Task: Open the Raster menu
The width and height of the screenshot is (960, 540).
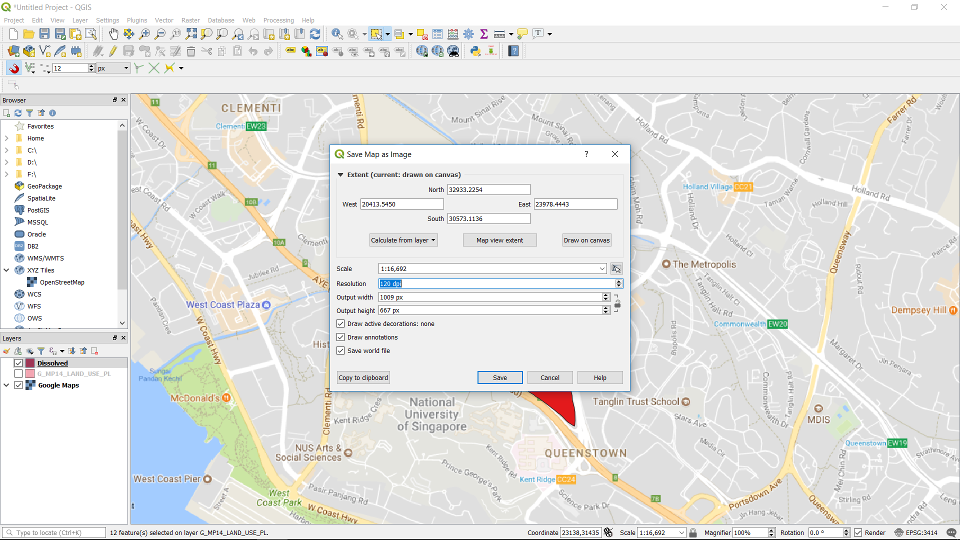Action: click(x=190, y=20)
